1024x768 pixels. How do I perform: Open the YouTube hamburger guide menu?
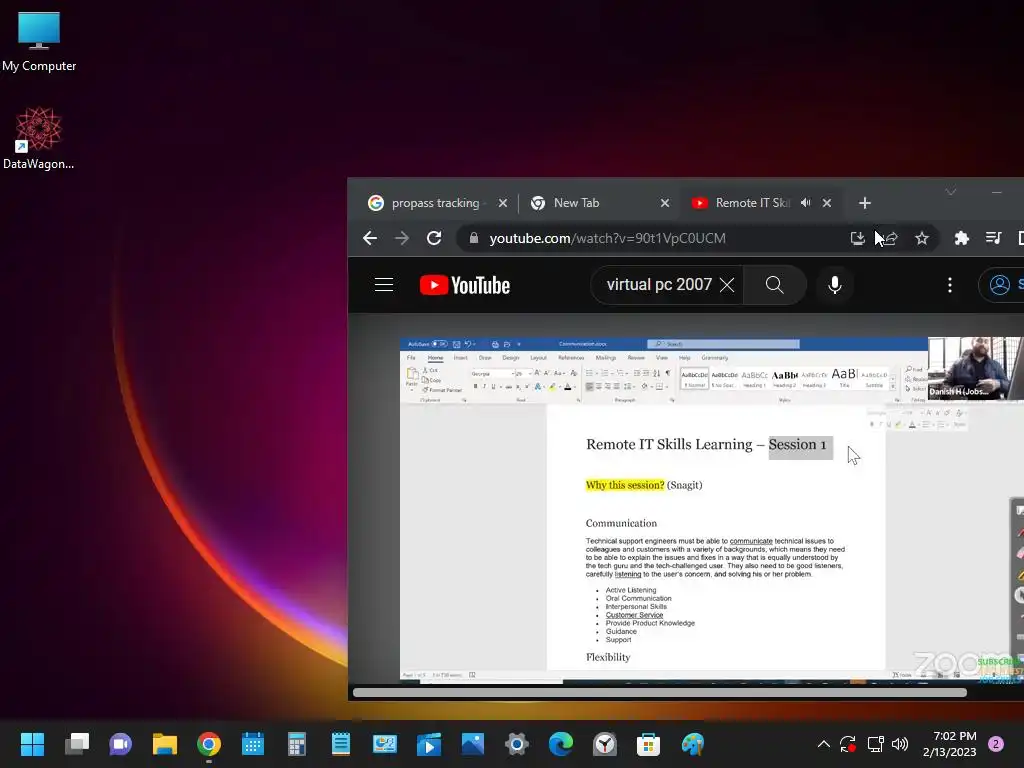[384, 285]
